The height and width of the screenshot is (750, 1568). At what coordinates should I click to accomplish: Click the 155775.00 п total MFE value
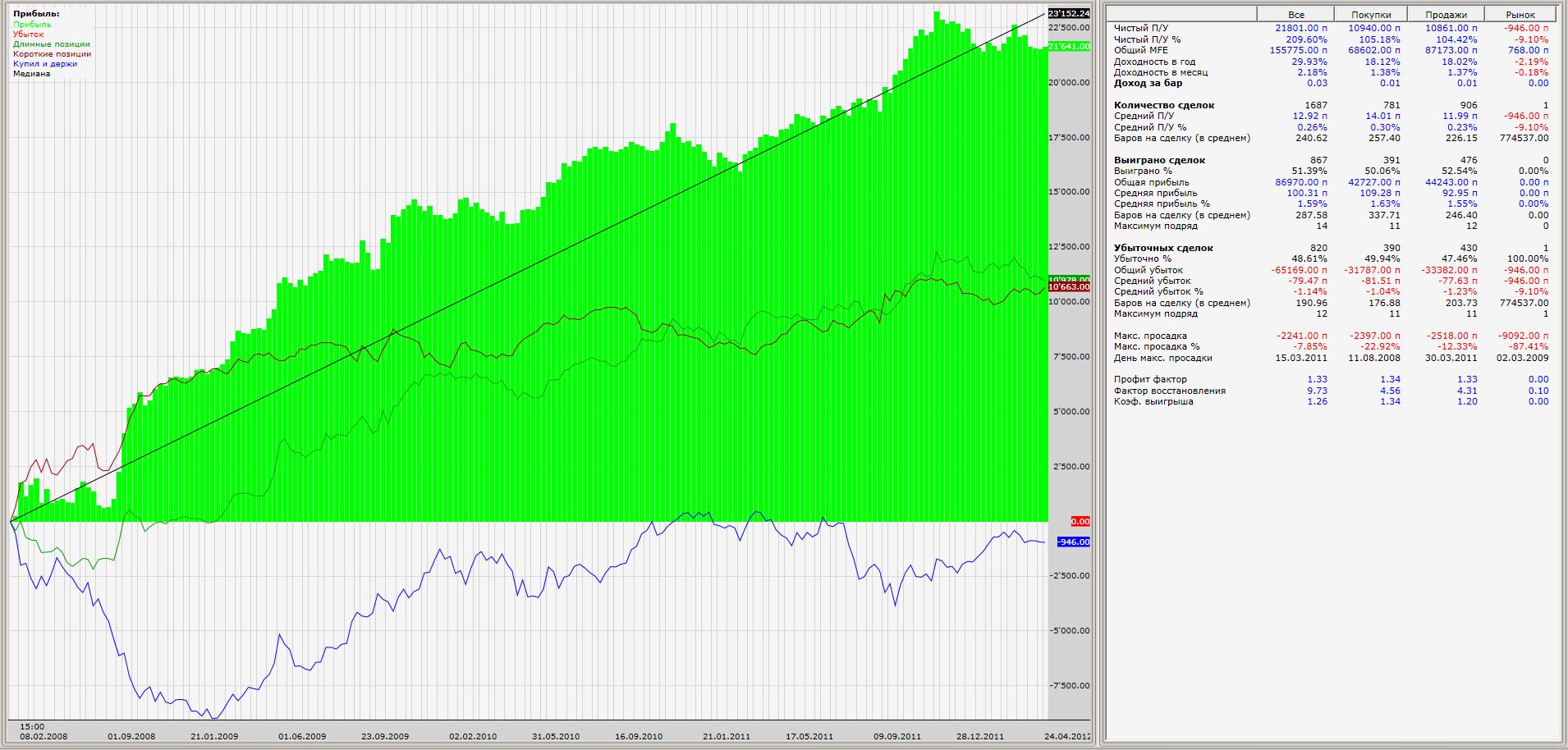click(x=1299, y=51)
